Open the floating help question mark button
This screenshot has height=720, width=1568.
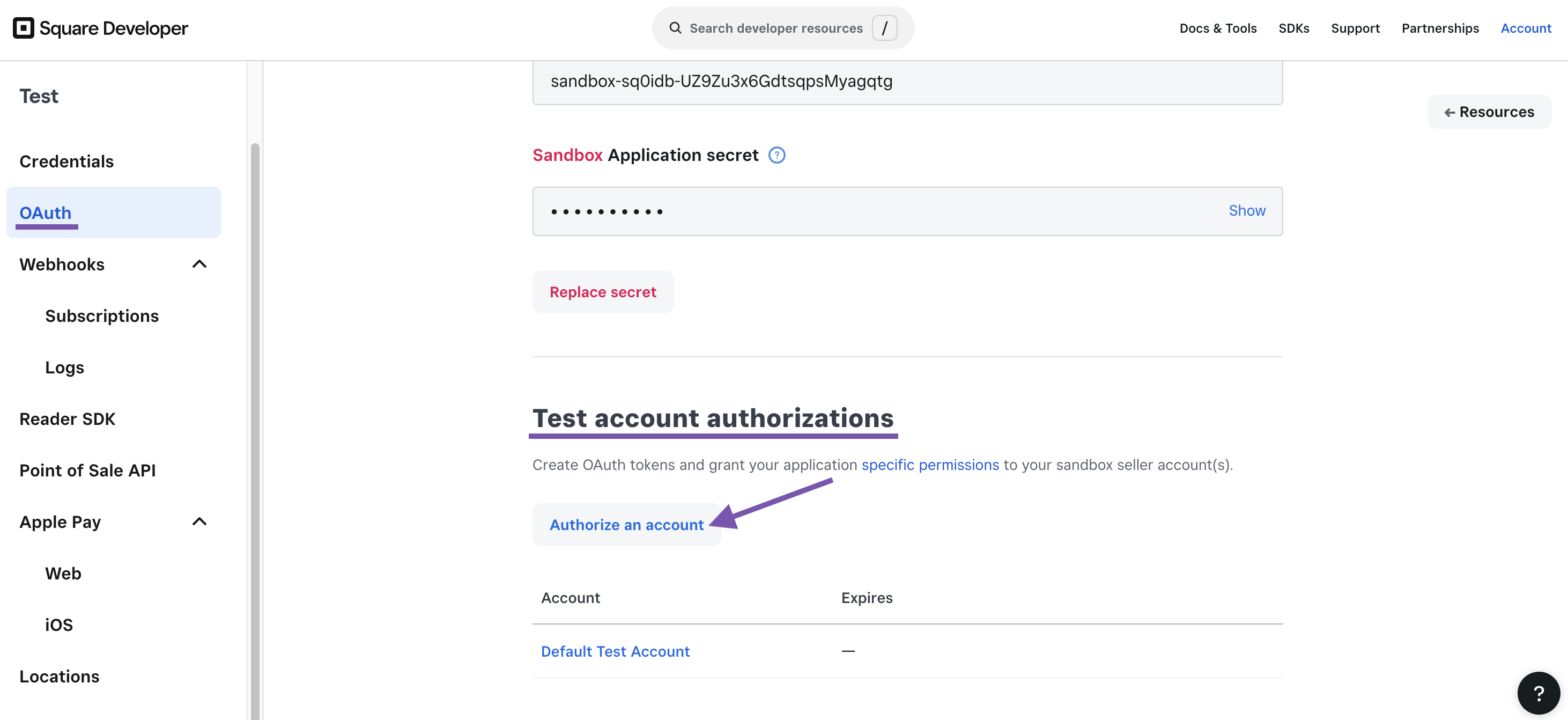tap(1538, 693)
